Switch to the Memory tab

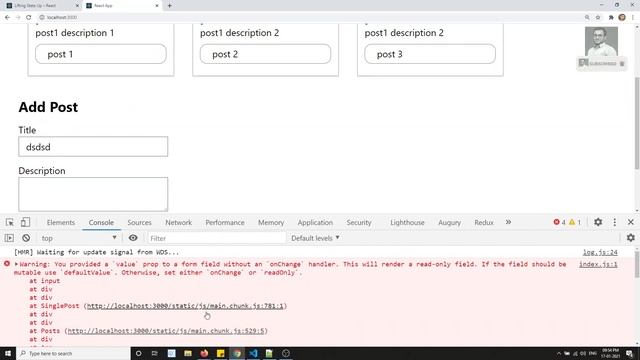pyautogui.click(x=271, y=222)
